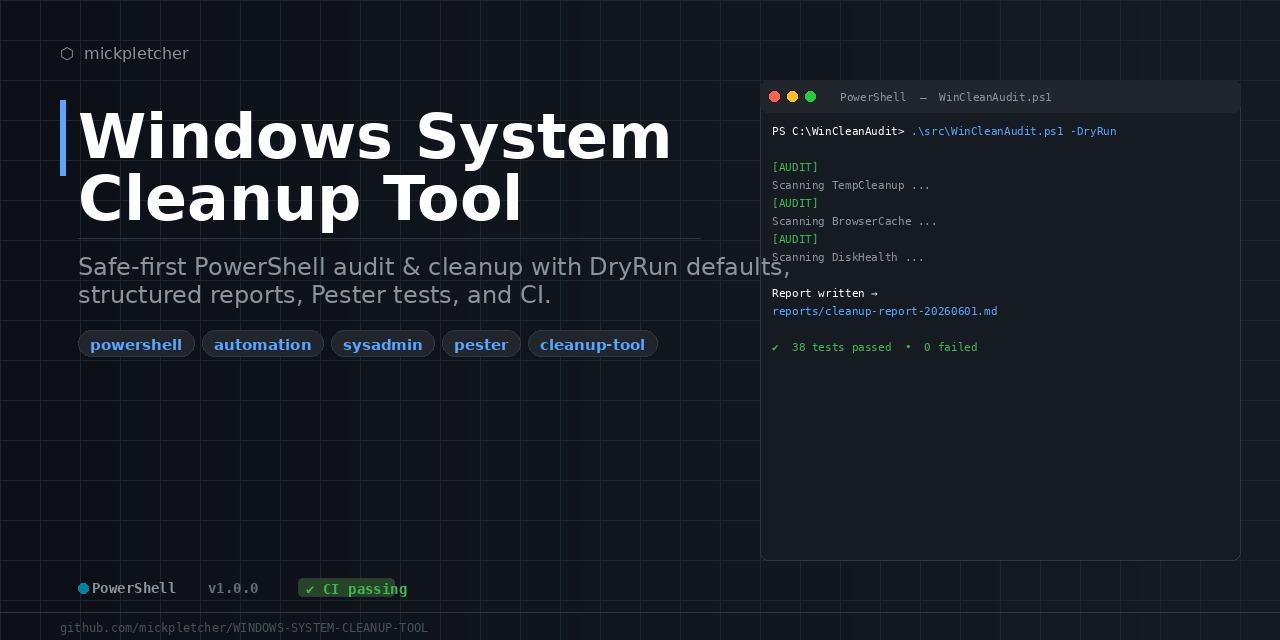Select the pester topic tag
Screen dimensions: 1280x640
click(x=481, y=344)
